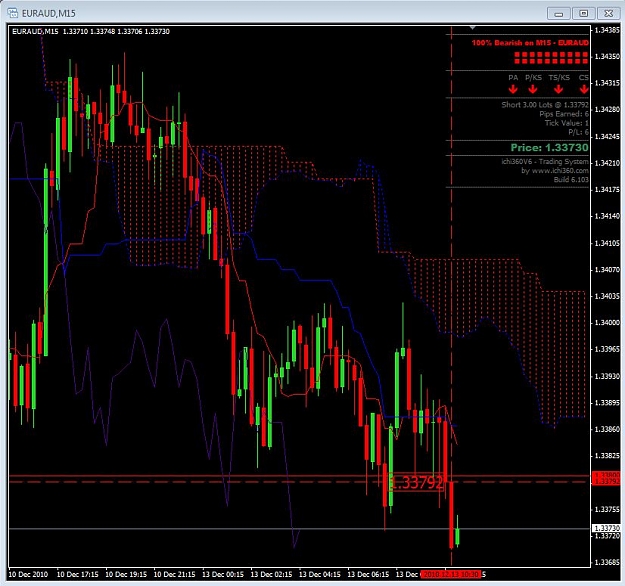Click the 1.34210 price scale label
625x586 pixels.
[x=607, y=163]
